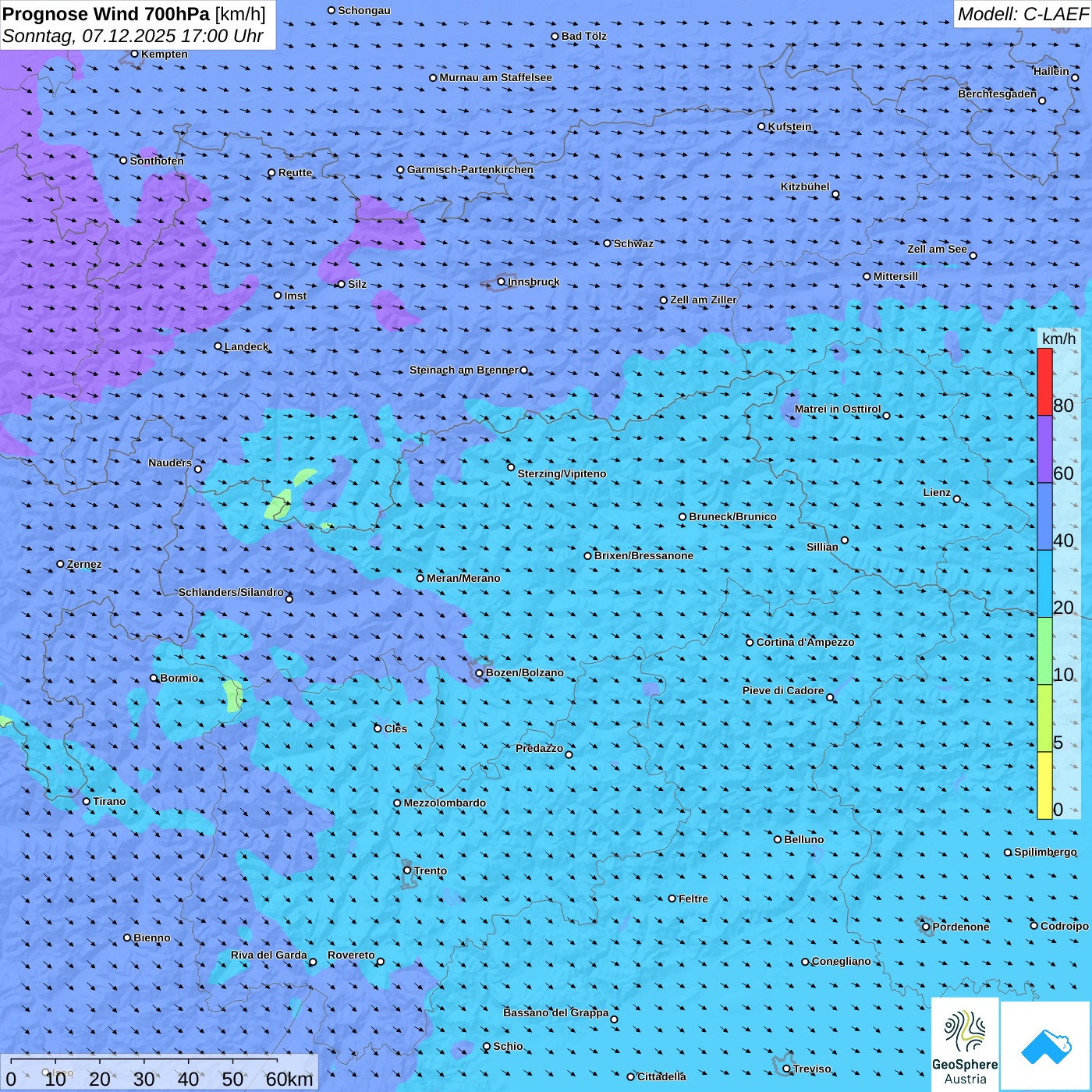1092x1092 pixels.
Task: Click the Spilimbergo label
Action: coord(1045,852)
